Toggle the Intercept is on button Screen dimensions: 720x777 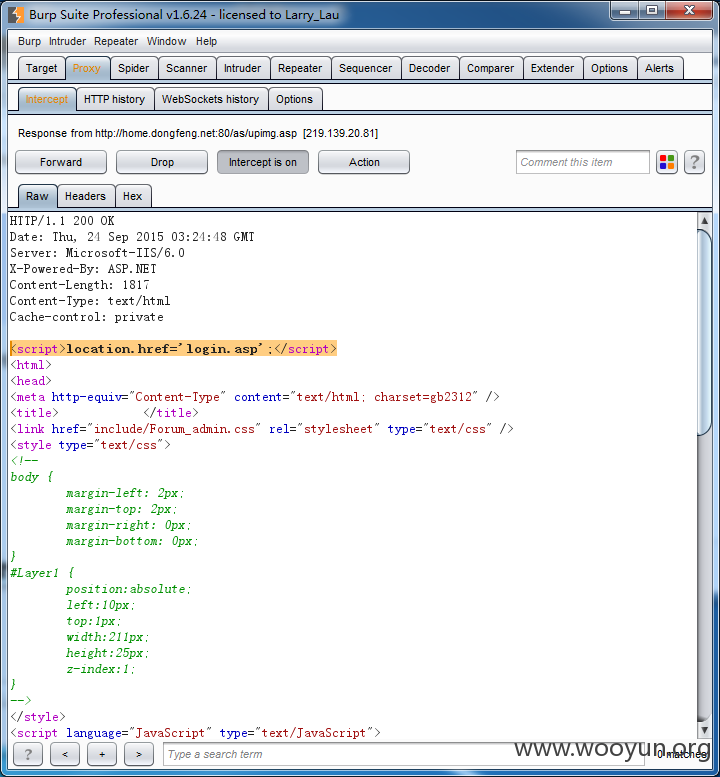263,162
